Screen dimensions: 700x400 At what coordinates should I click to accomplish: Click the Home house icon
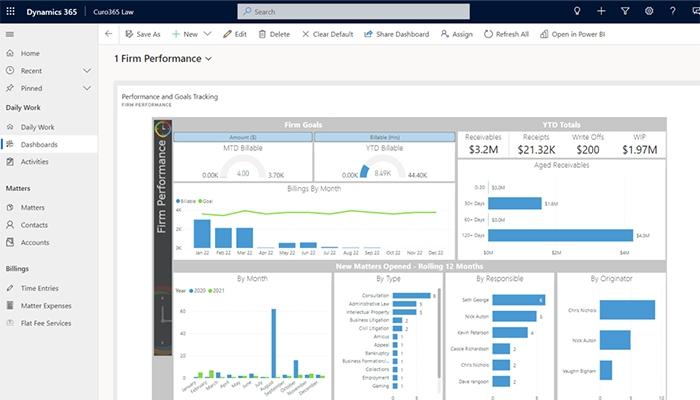(10, 53)
